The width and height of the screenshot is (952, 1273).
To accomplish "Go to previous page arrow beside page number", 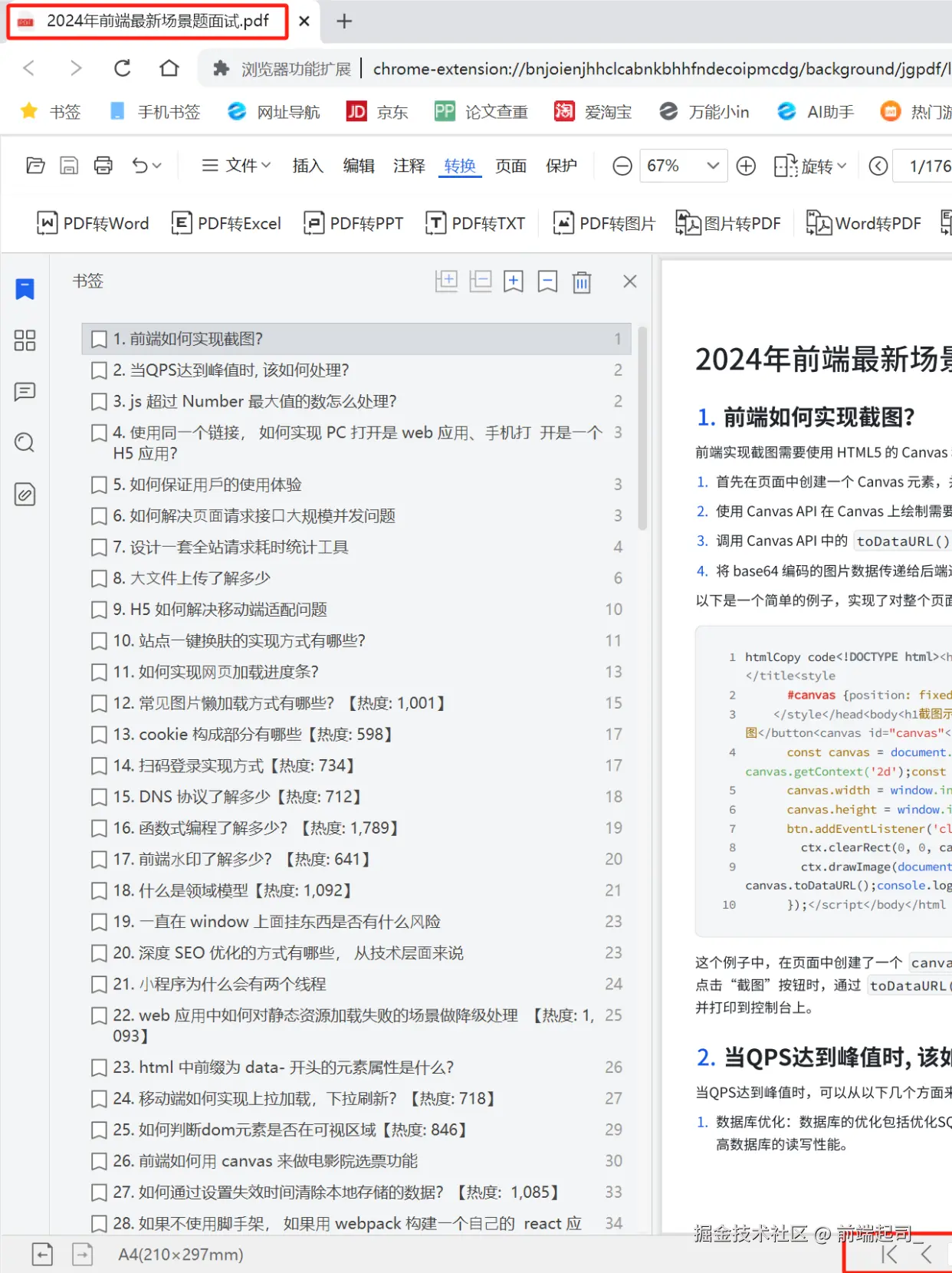I will (878, 166).
